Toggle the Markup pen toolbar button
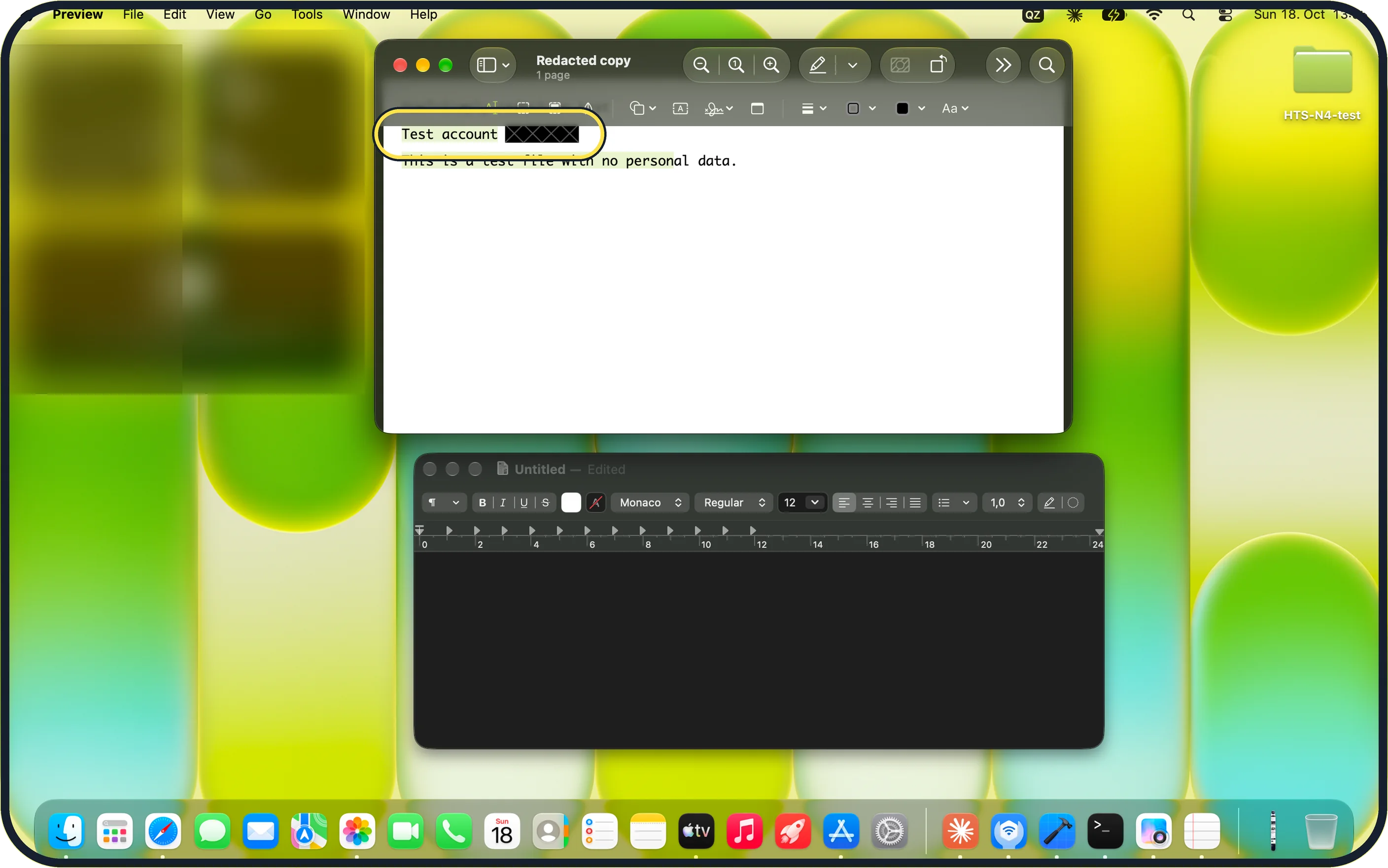The height and width of the screenshot is (868, 1388). click(x=817, y=65)
